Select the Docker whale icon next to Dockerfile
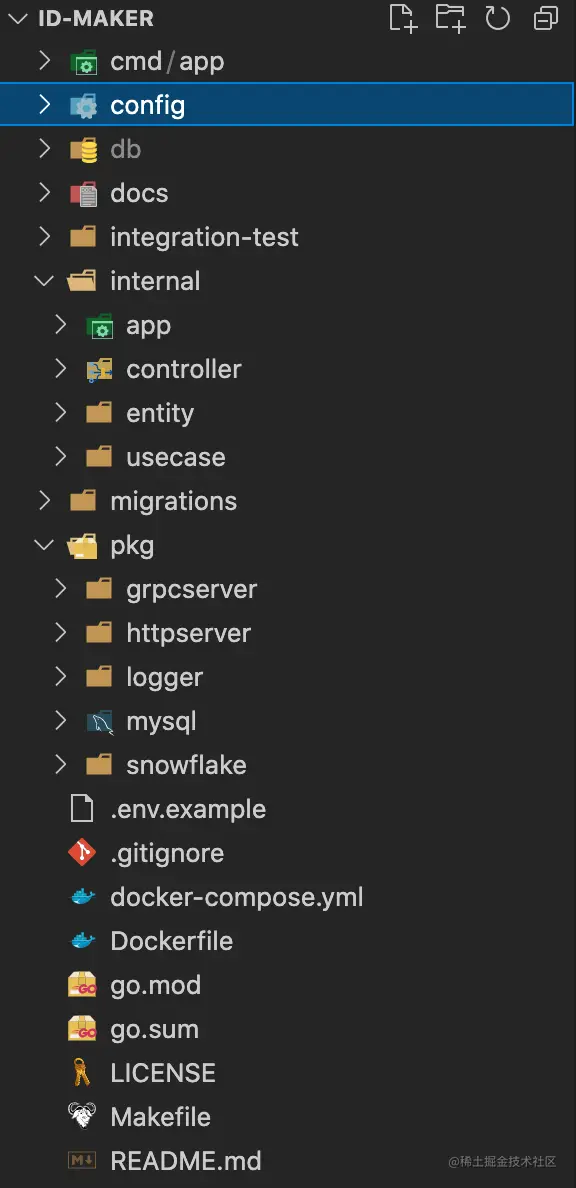 pos(84,940)
